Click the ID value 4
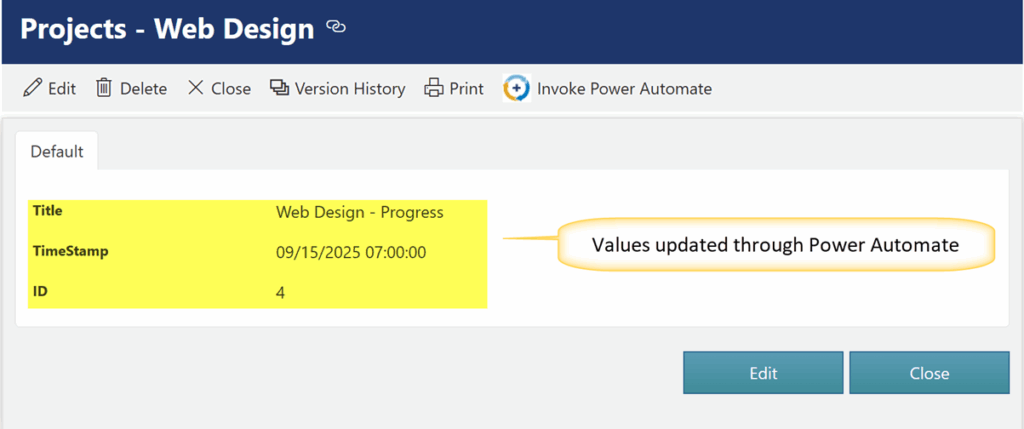The height and width of the screenshot is (429, 1024). pos(280,293)
